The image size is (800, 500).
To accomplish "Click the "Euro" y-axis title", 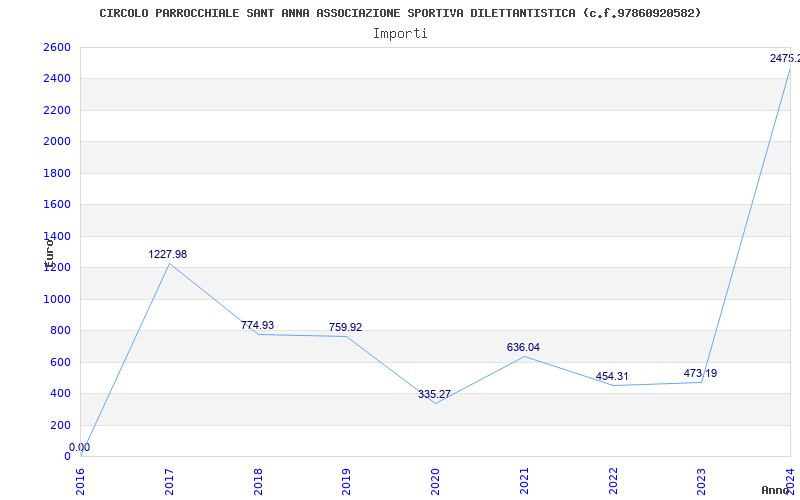I will point(48,250).
